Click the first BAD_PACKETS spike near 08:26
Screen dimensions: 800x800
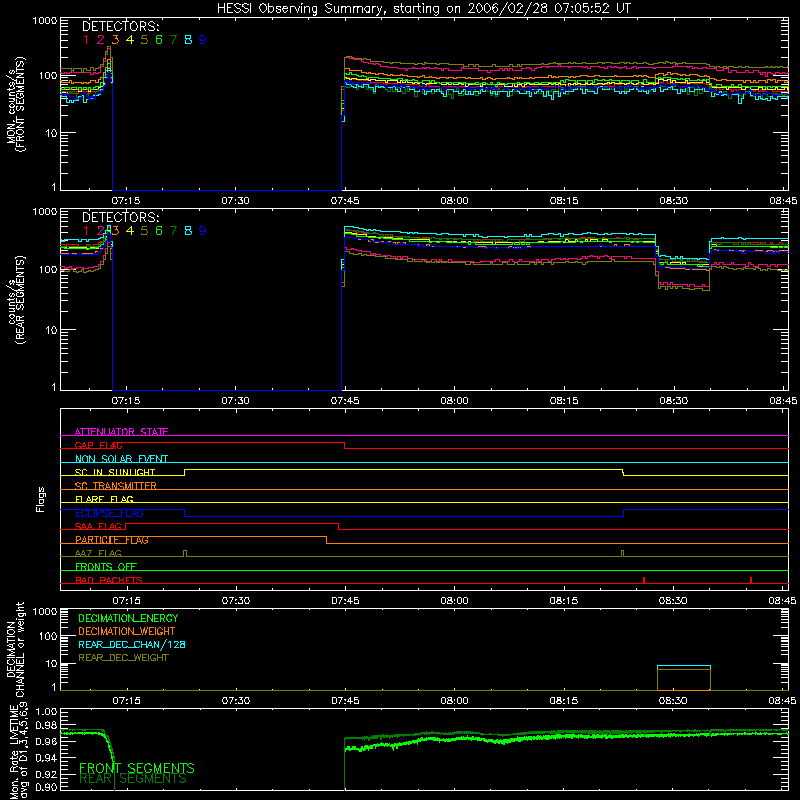pyautogui.click(x=644, y=580)
